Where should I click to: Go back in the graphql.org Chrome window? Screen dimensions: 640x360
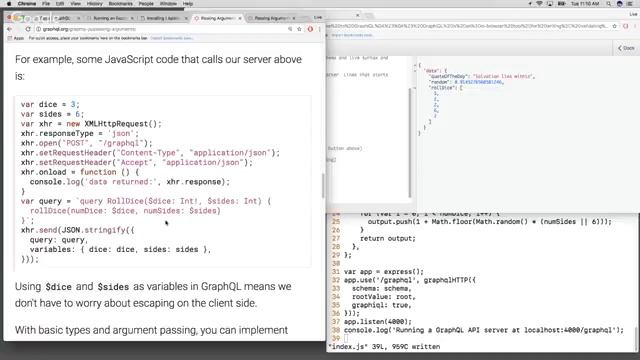(10, 29)
